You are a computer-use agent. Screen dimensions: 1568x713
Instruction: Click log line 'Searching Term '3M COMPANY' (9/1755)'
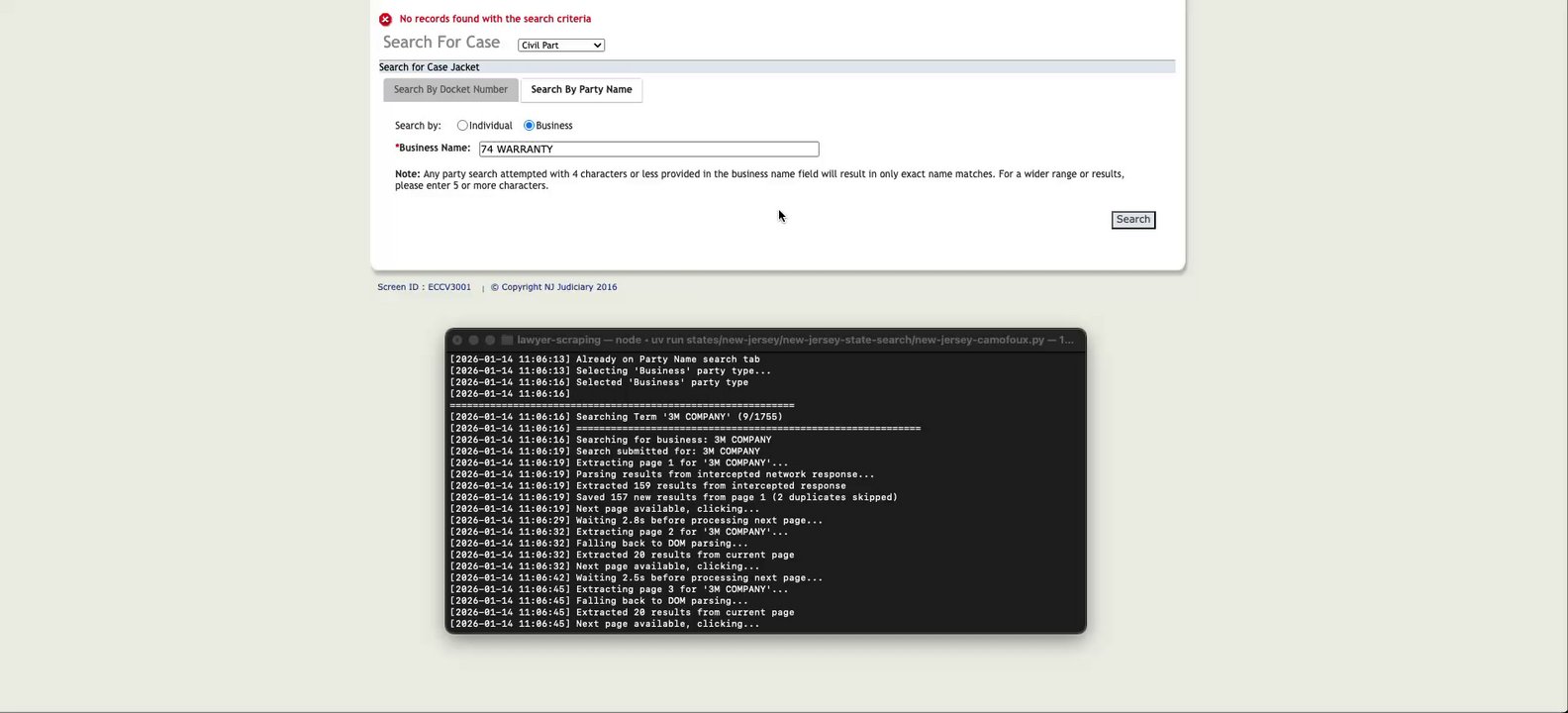[x=616, y=417]
